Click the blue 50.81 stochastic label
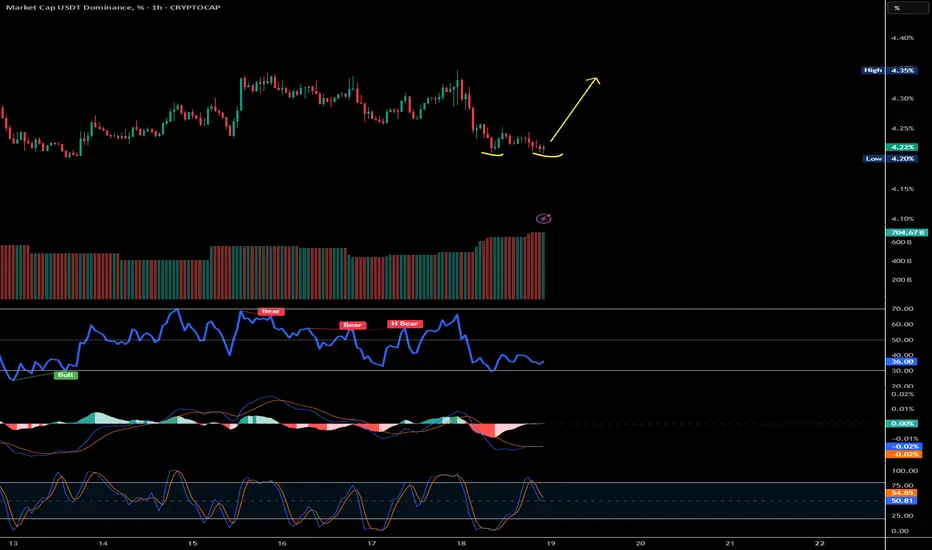This screenshot has width=932, height=550. tap(902, 501)
